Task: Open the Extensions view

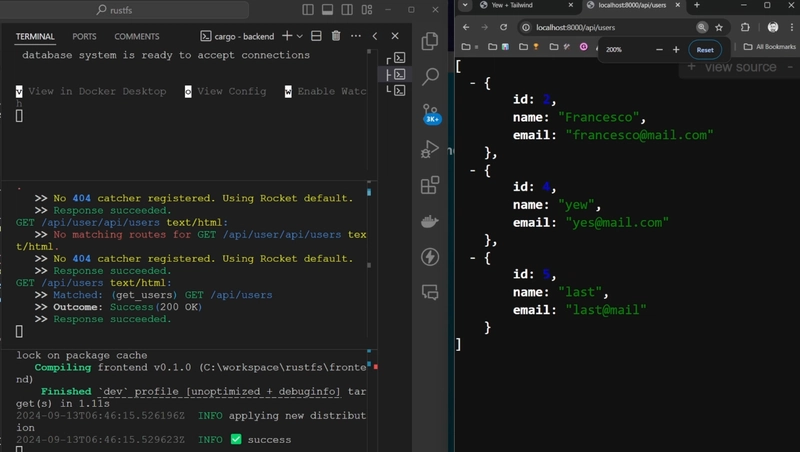Action: tap(430, 185)
